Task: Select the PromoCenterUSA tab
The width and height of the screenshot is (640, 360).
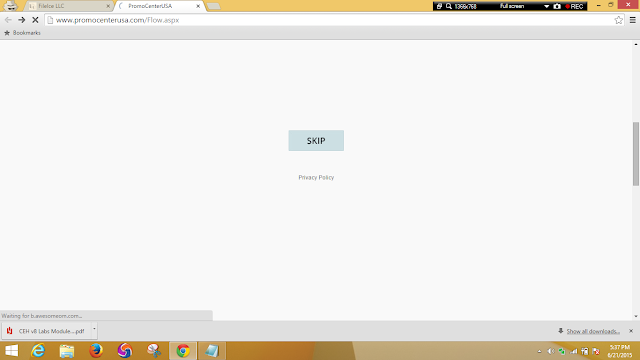Action: (157, 6)
